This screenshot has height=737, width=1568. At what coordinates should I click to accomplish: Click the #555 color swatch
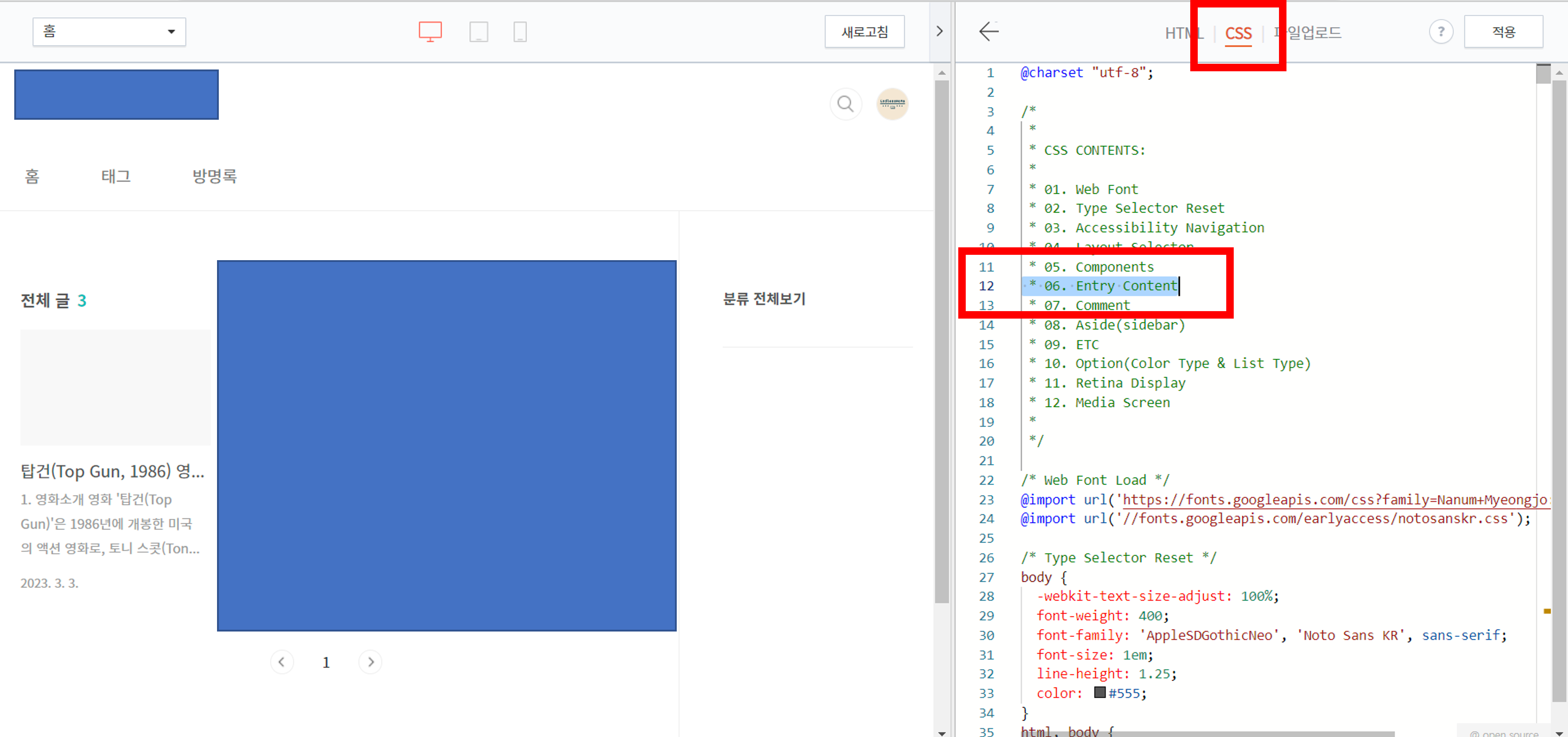(x=1099, y=692)
